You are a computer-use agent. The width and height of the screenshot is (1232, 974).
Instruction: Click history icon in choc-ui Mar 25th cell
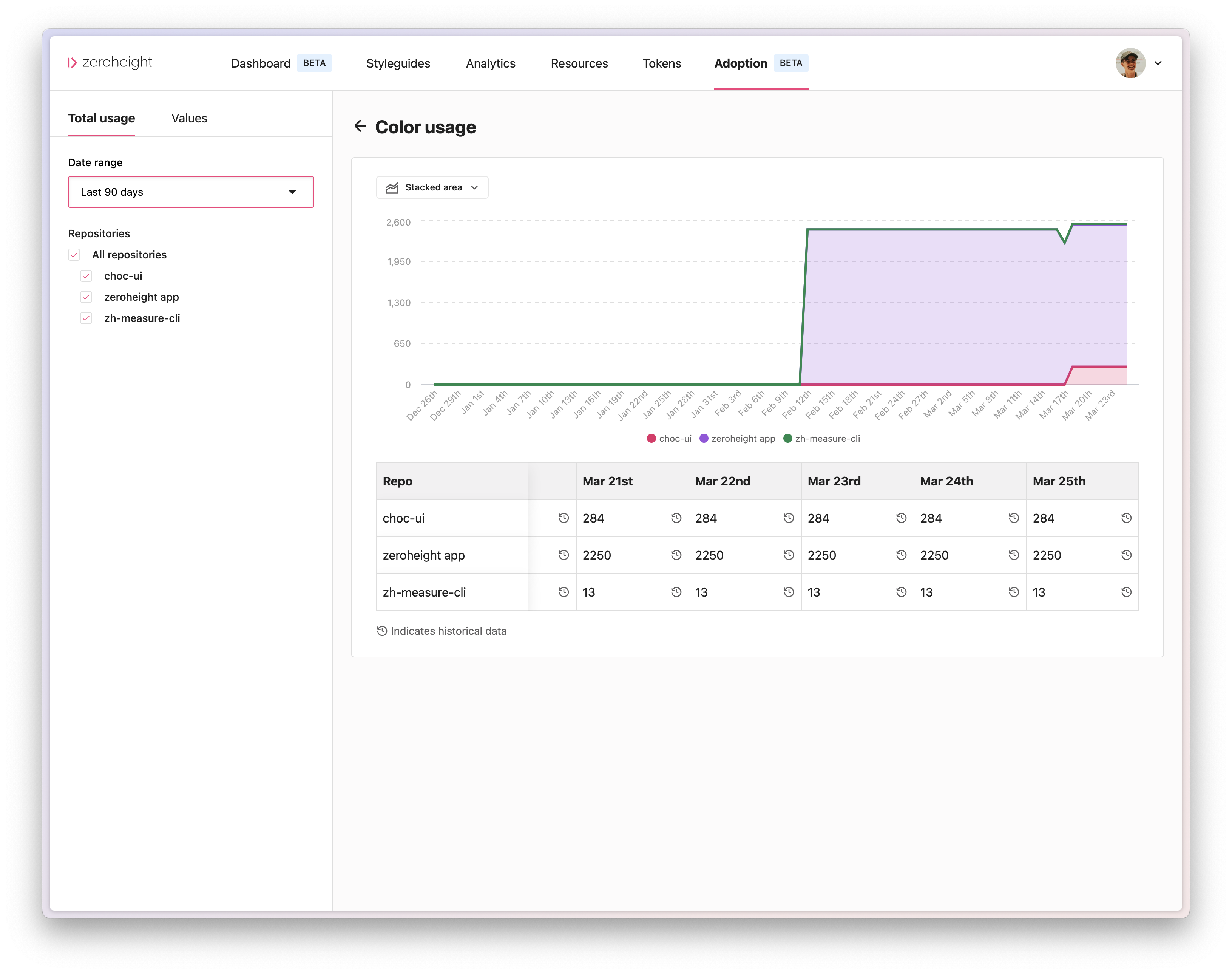click(1126, 518)
